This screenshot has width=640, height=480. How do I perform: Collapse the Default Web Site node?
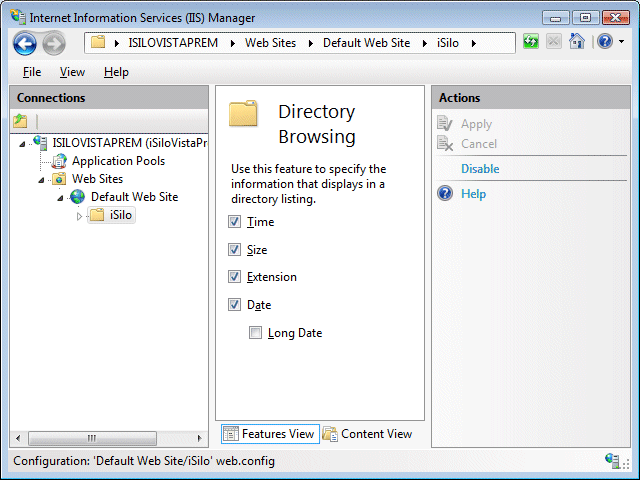61,198
